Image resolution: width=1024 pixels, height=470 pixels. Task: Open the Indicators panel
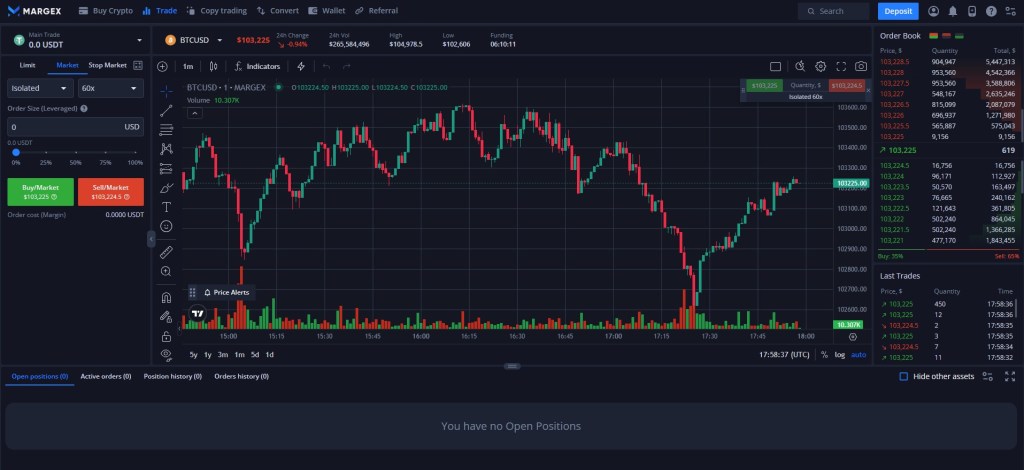pyautogui.click(x=257, y=66)
